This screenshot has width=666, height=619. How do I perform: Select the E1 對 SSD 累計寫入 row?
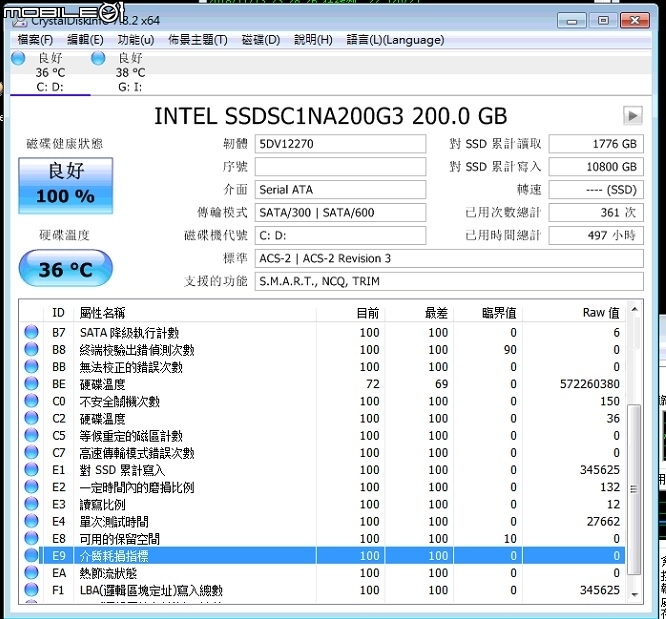(322, 470)
